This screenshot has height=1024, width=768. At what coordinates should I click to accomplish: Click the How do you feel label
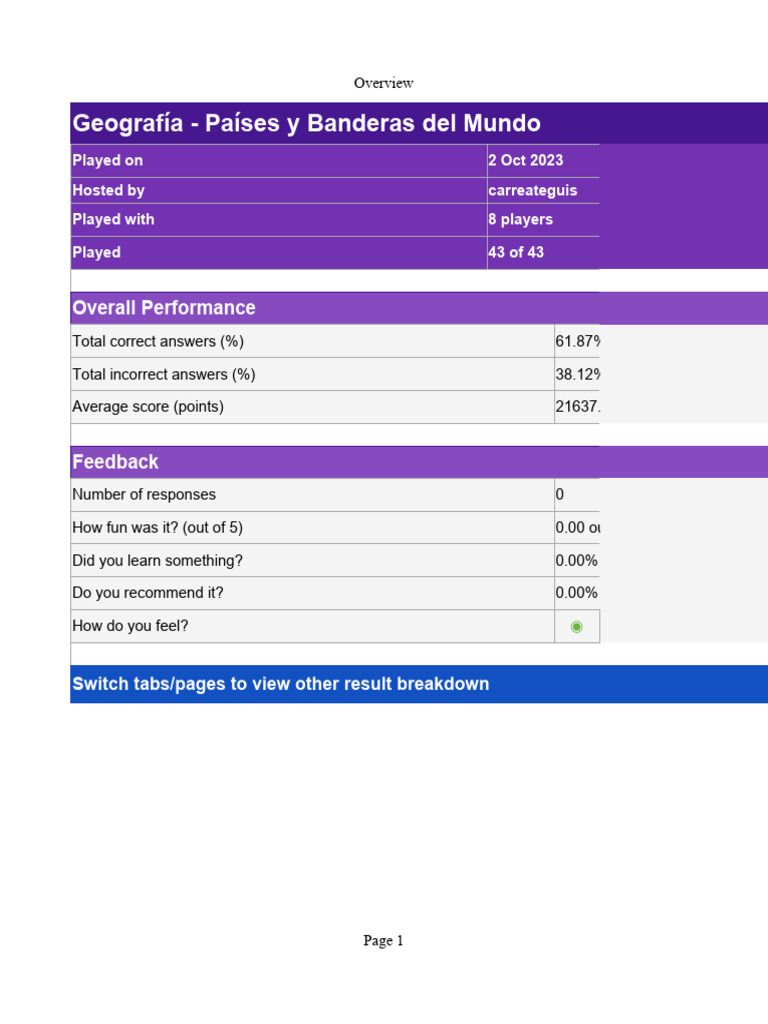130,626
